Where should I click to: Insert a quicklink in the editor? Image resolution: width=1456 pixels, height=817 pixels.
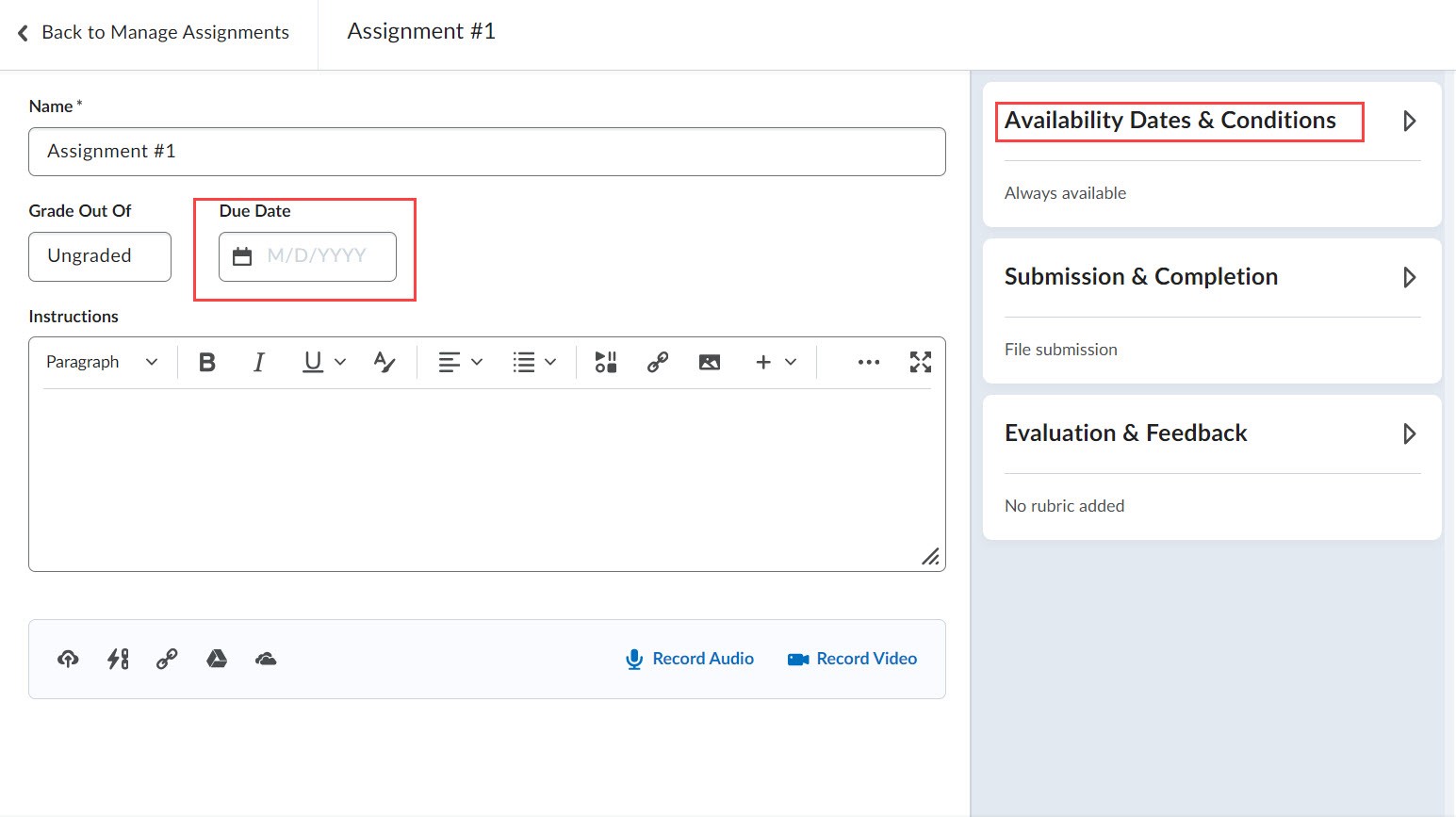(x=657, y=362)
